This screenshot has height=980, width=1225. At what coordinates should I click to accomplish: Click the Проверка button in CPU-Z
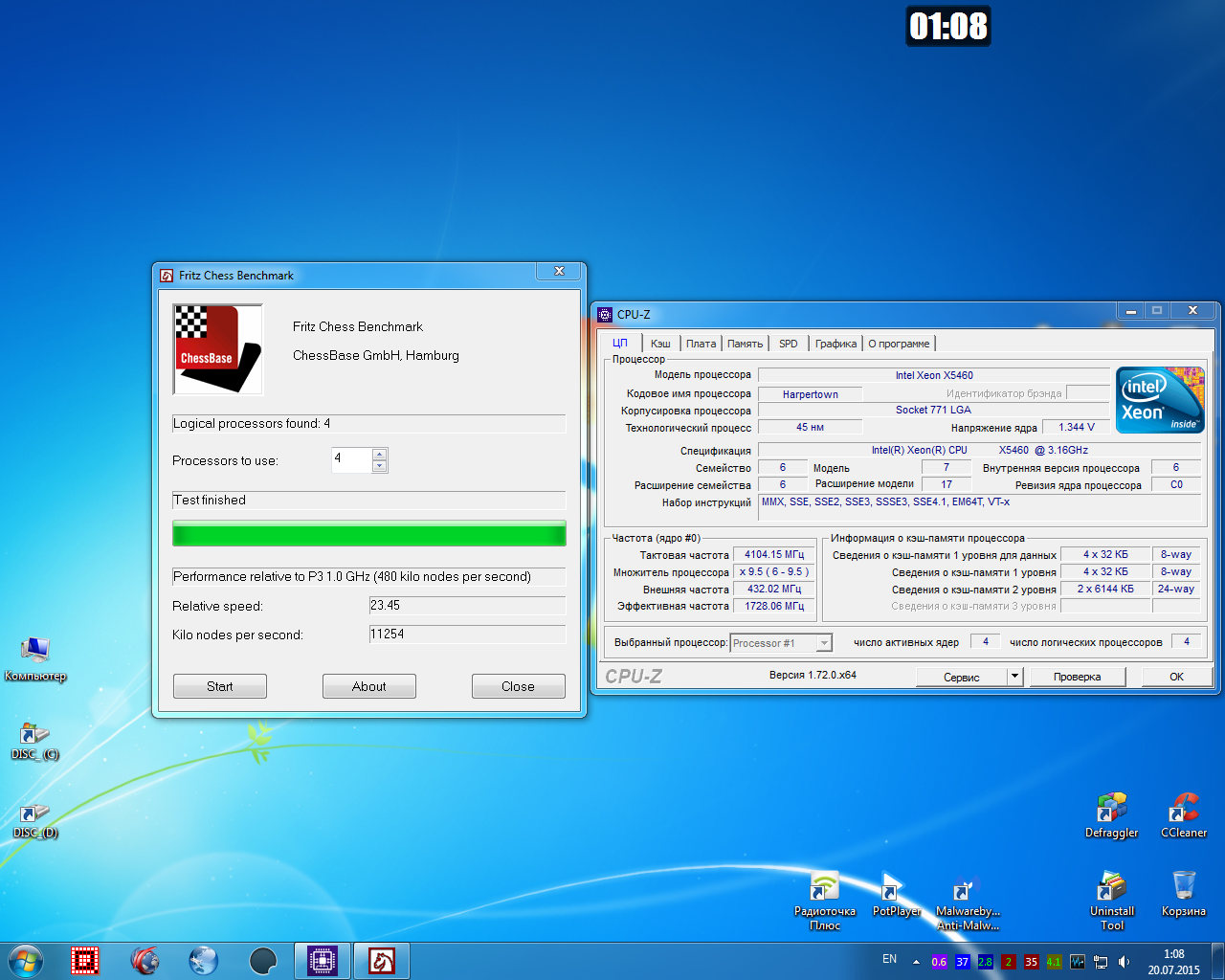click(x=1077, y=677)
